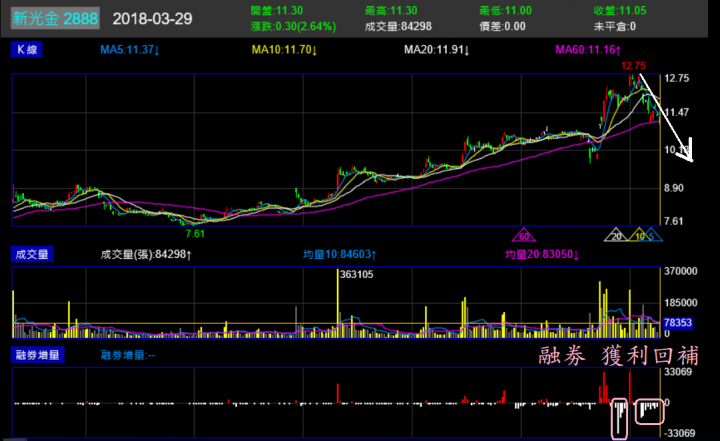720x441 pixels.
Task: Click the MA5:11.37 indicator
Action: pyautogui.click(x=130, y=50)
